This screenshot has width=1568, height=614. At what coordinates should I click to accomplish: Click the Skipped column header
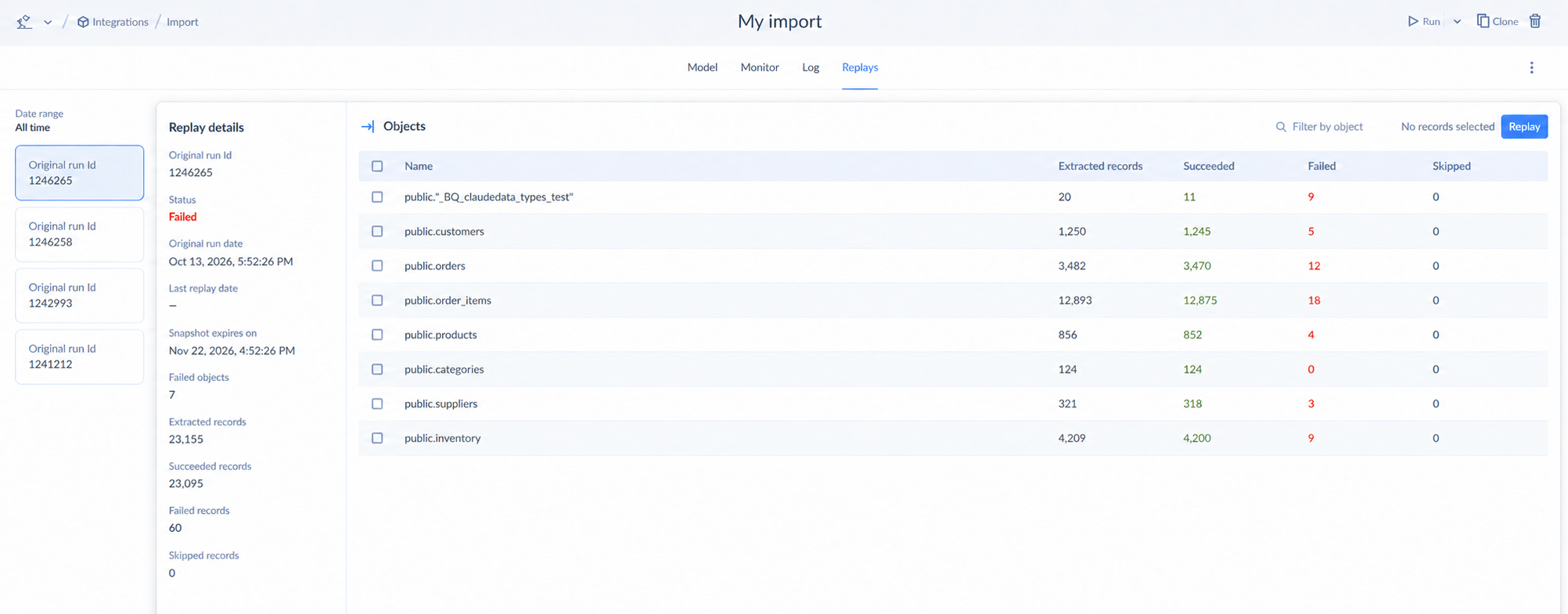(x=1451, y=166)
